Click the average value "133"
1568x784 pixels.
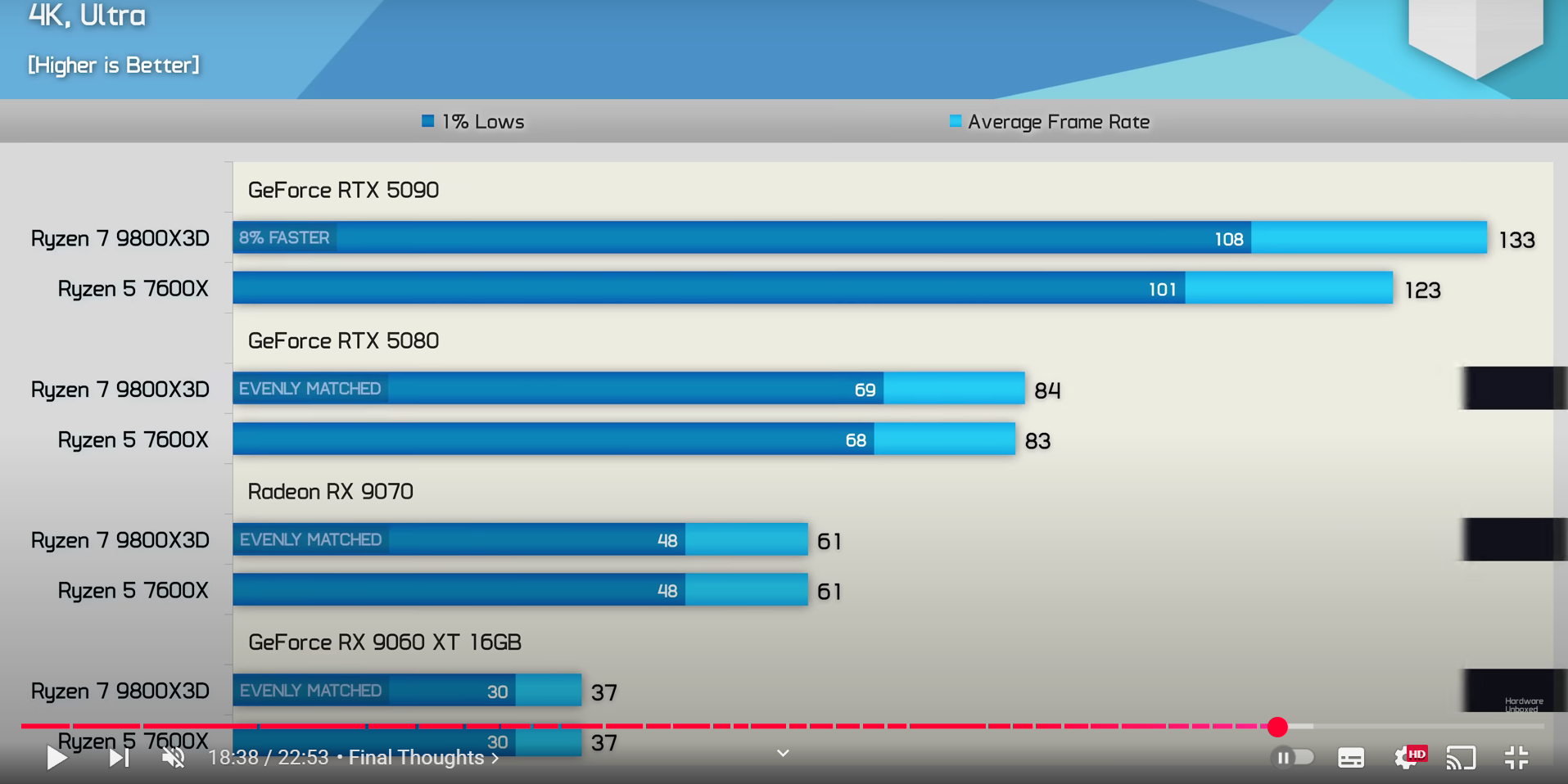[1516, 240]
